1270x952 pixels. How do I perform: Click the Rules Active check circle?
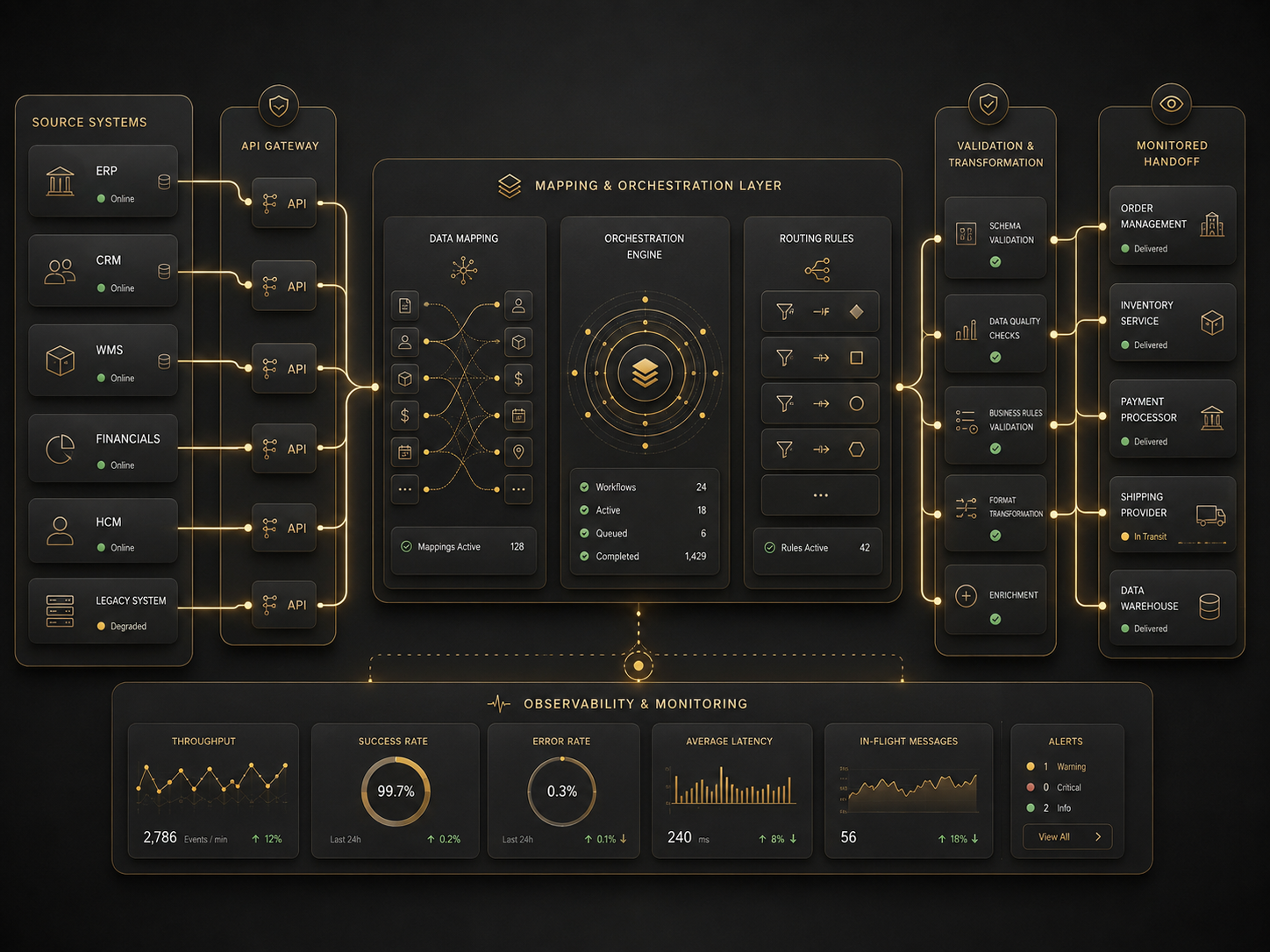click(x=769, y=548)
